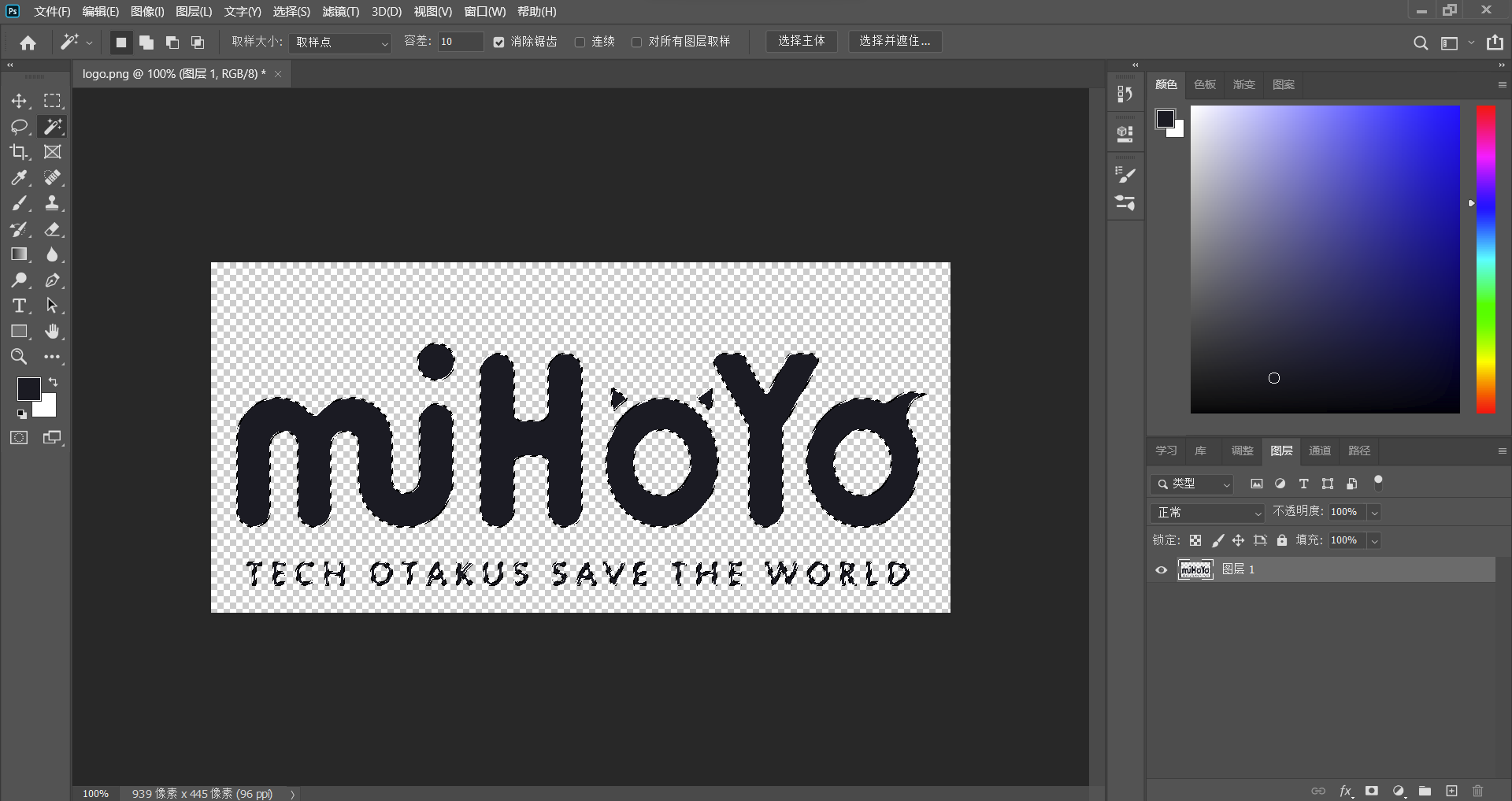Select the Zoom tool
This screenshot has height=801, width=1512.
tap(20, 357)
